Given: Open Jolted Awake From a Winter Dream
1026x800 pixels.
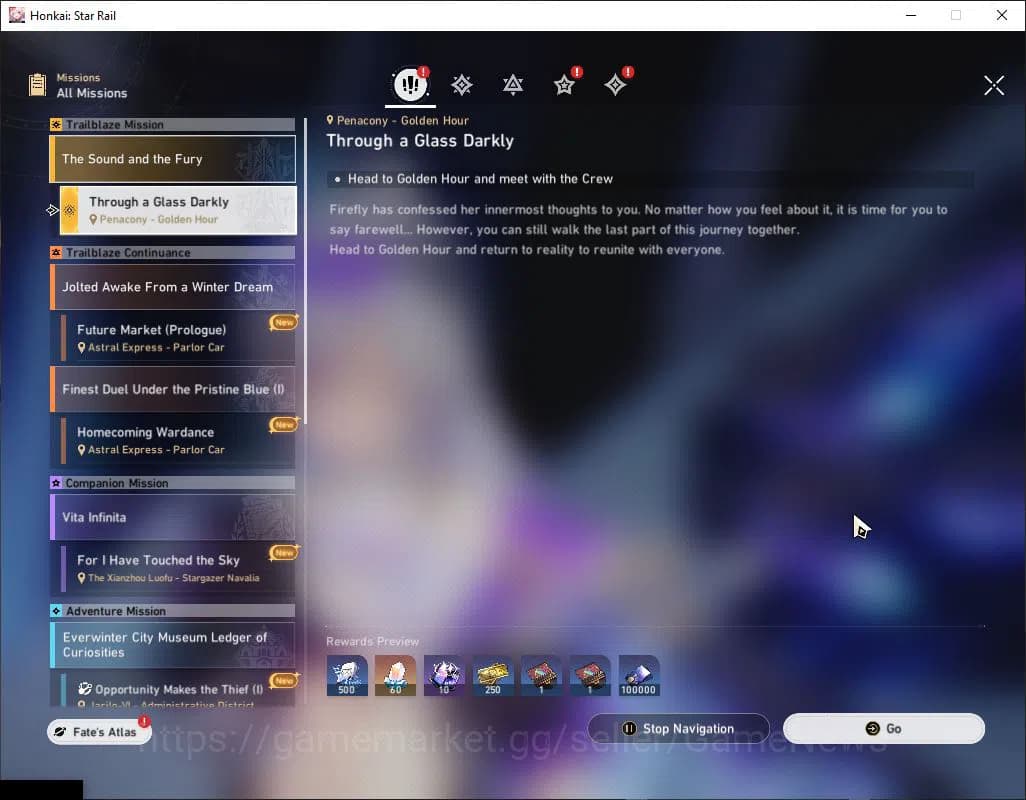Looking at the screenshot, I should pos(173,287).
